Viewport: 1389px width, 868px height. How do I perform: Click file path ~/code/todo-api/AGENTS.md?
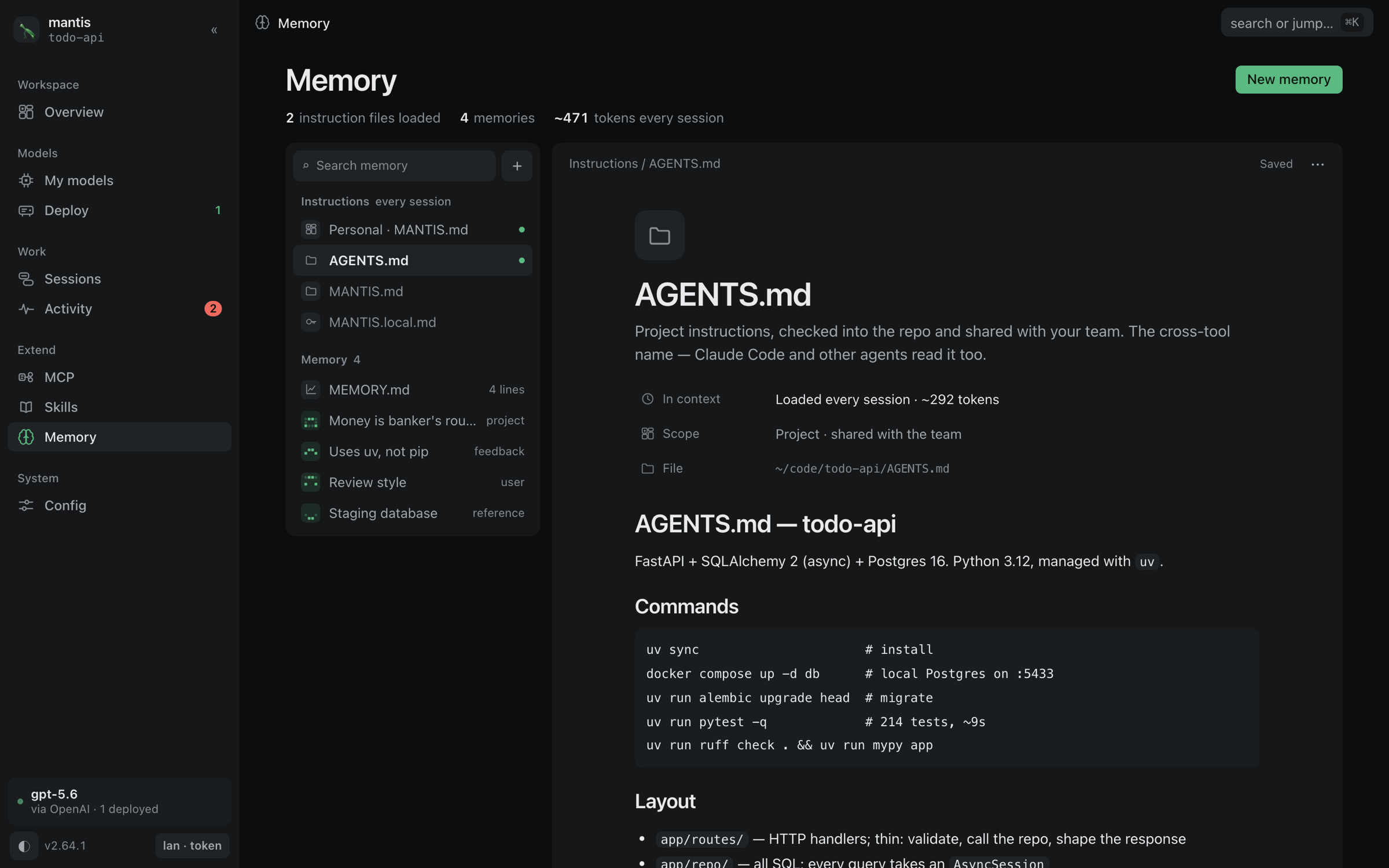tap(862, 469)
